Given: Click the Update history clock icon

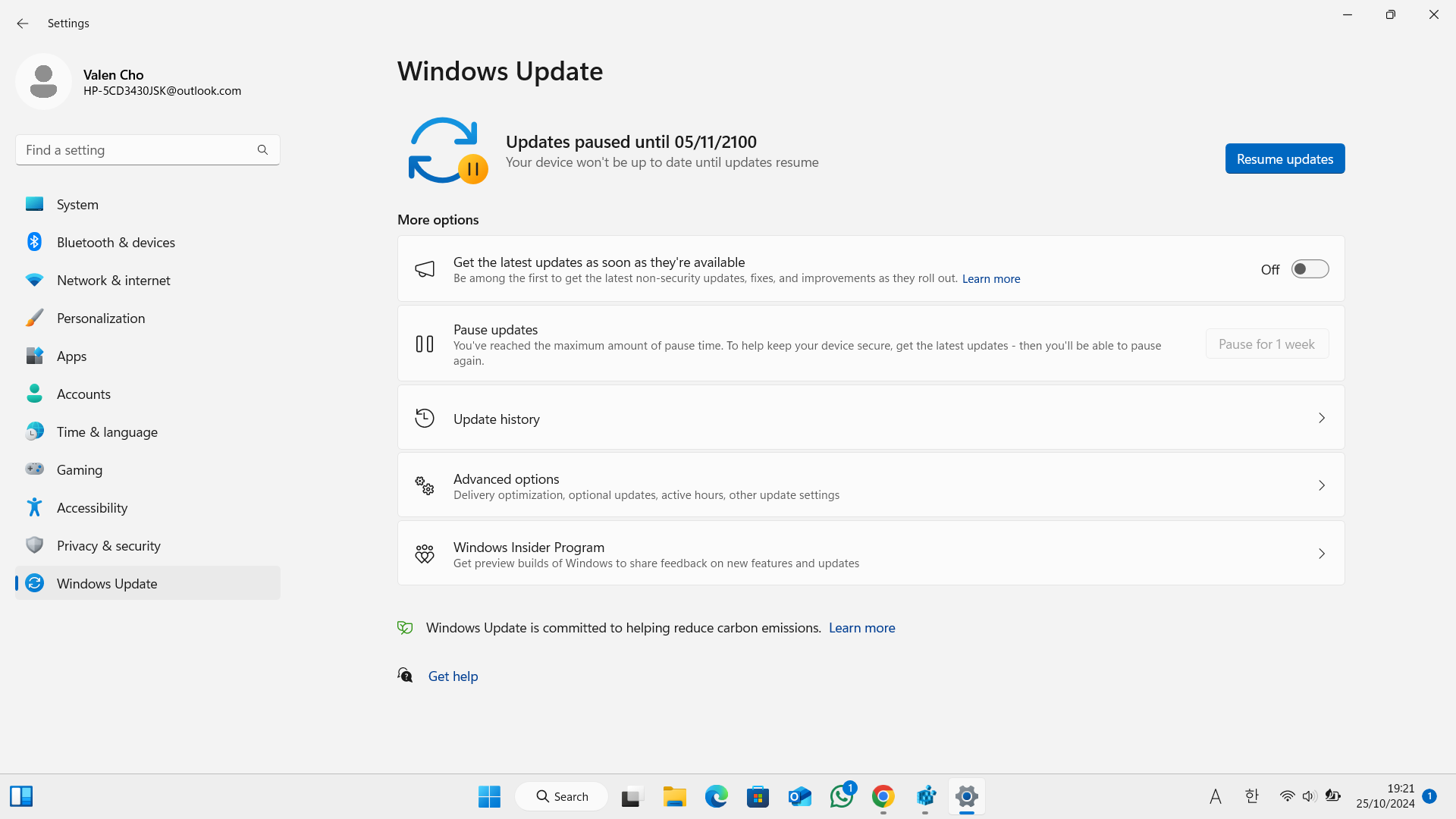Looking at the screenshot, I should pyautogui.click(x=425, y=418).
